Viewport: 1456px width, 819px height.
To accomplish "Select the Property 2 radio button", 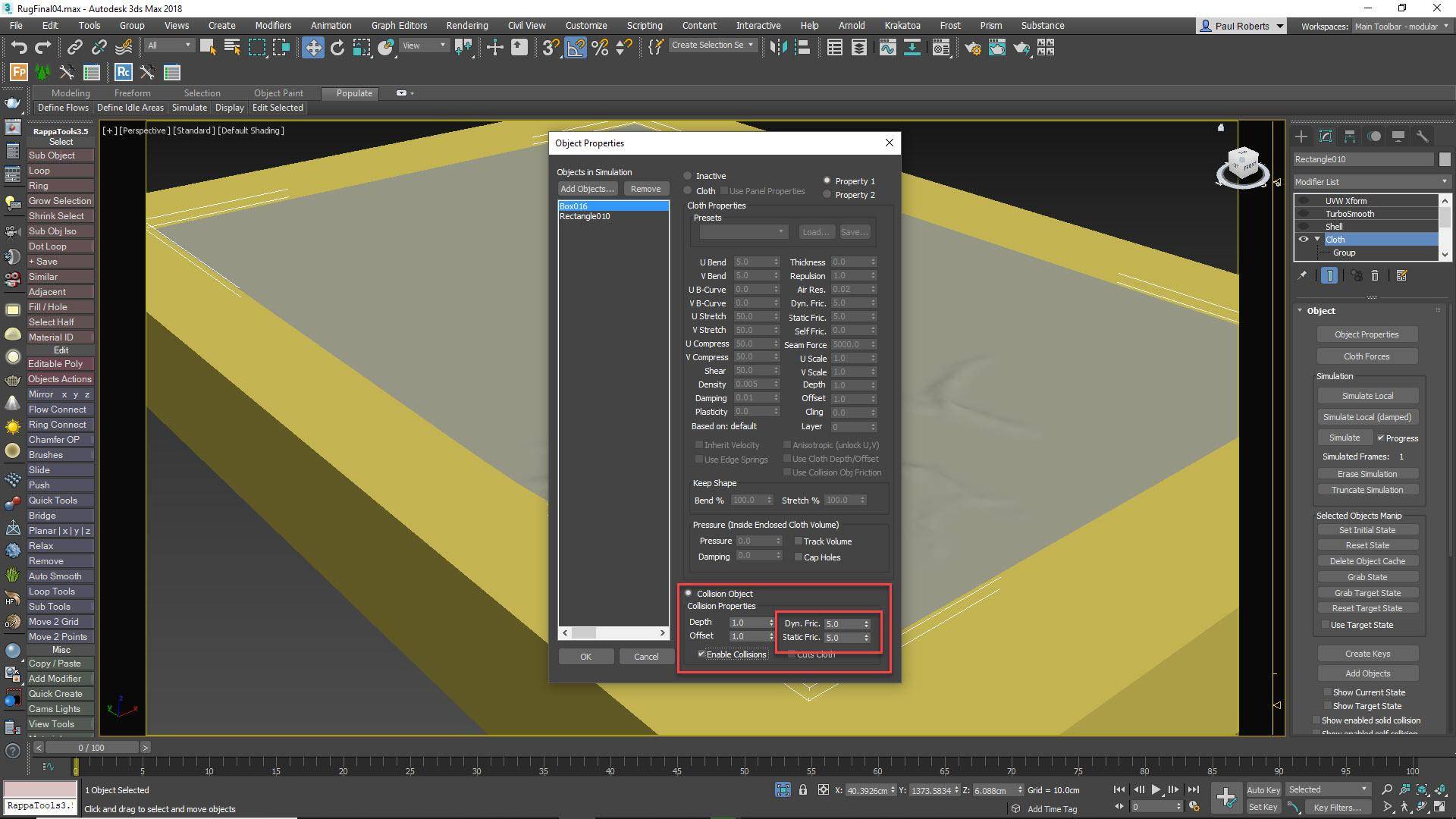I will tap(827, 195).
